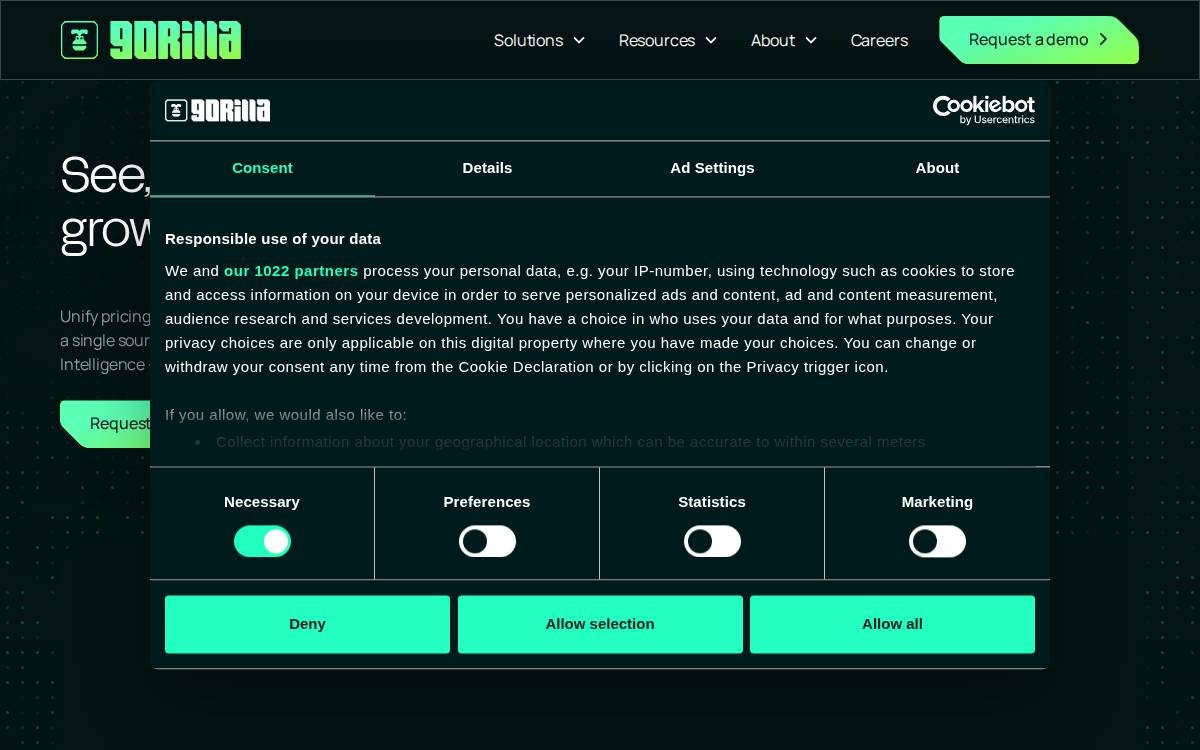Click the 9orilla logo in the header
The image size is (1200, 750).
tap(151, 40)
